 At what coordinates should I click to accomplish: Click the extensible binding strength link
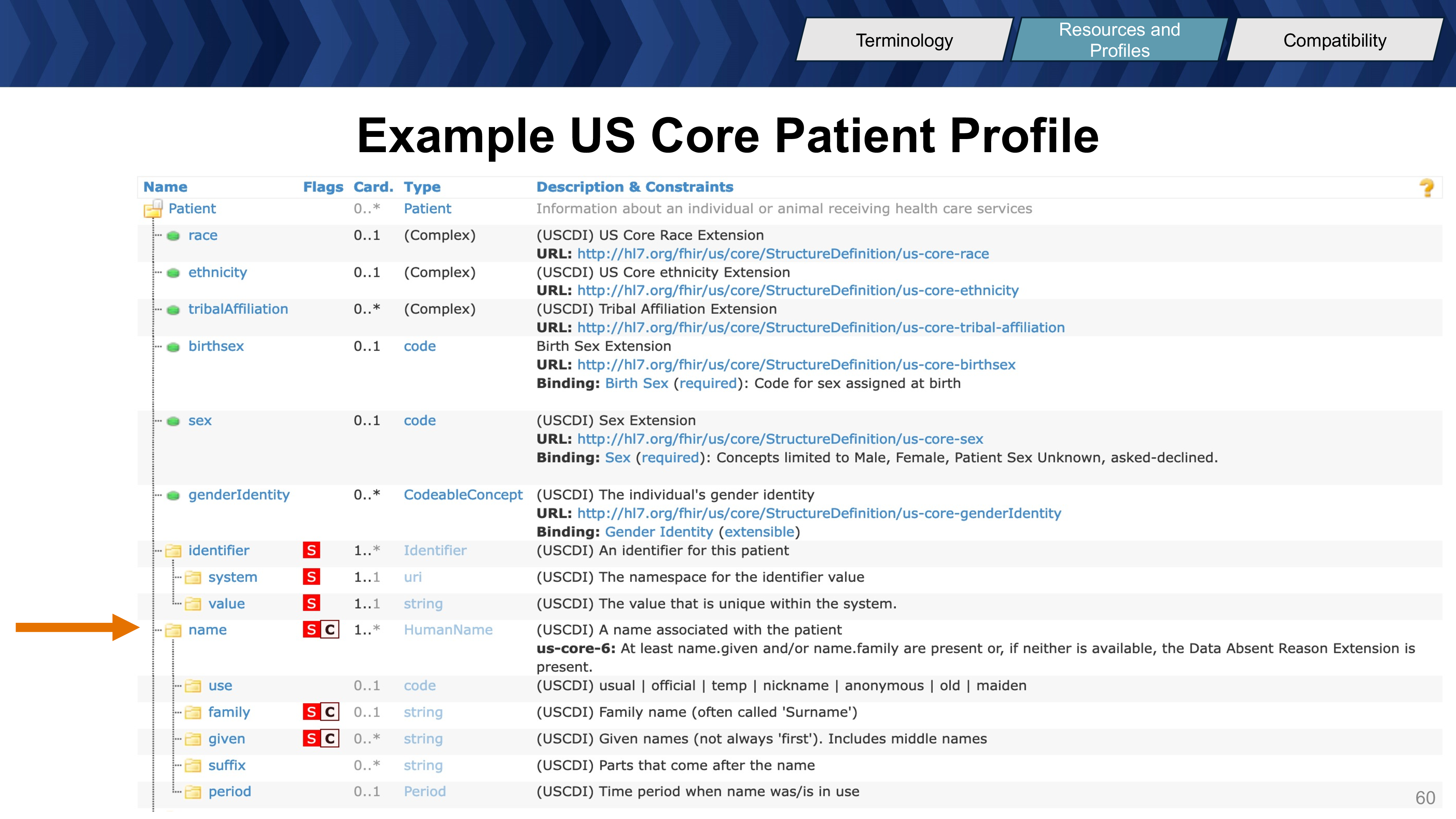[x=759, y=533]
